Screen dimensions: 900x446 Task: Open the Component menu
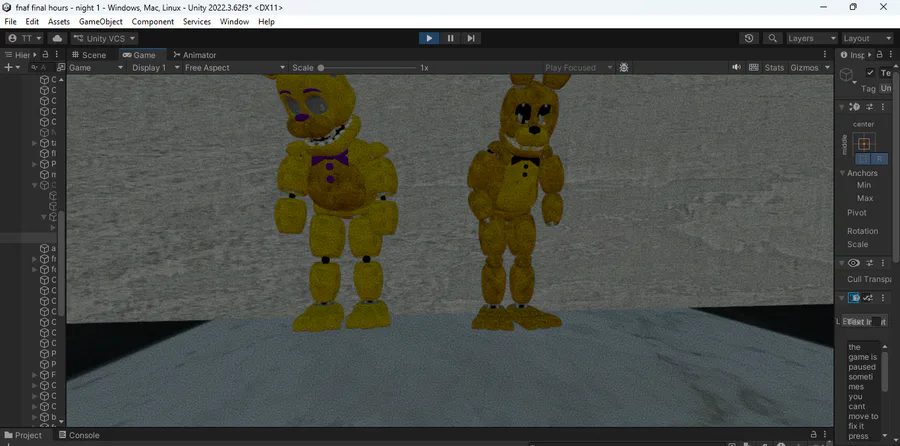[x=153, y=22]
